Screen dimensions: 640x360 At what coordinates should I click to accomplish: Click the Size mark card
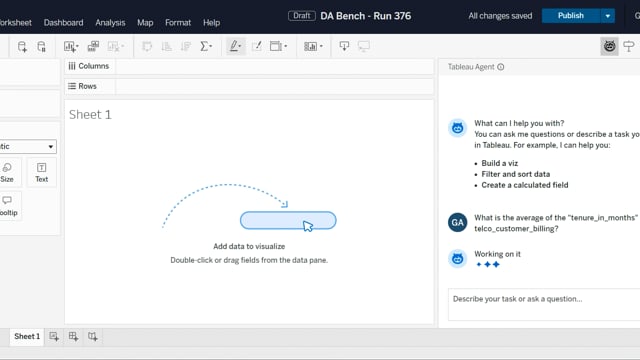[x=7, y=172]
